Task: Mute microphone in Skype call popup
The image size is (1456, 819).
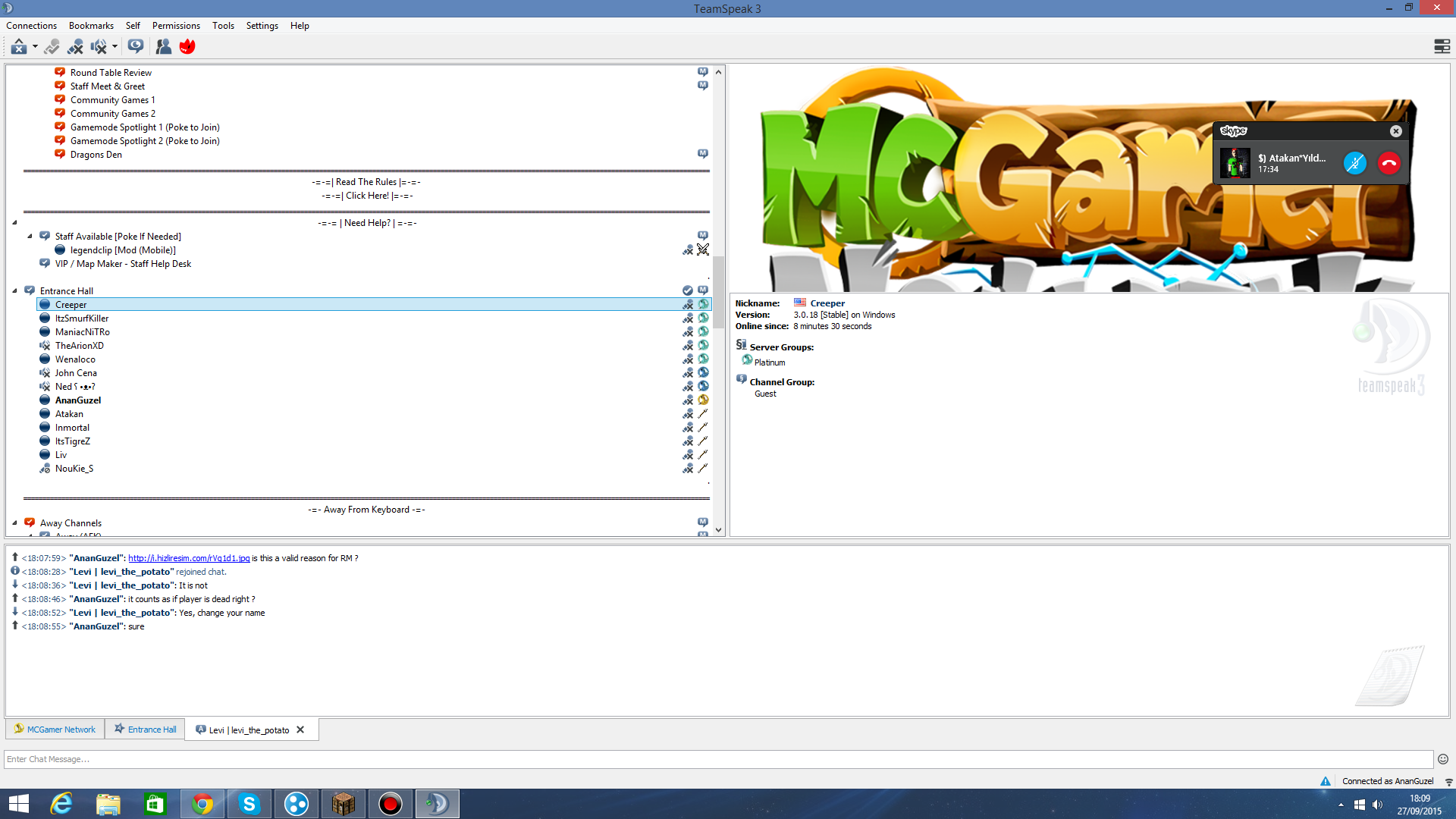Action: [x=1354, y=163]
